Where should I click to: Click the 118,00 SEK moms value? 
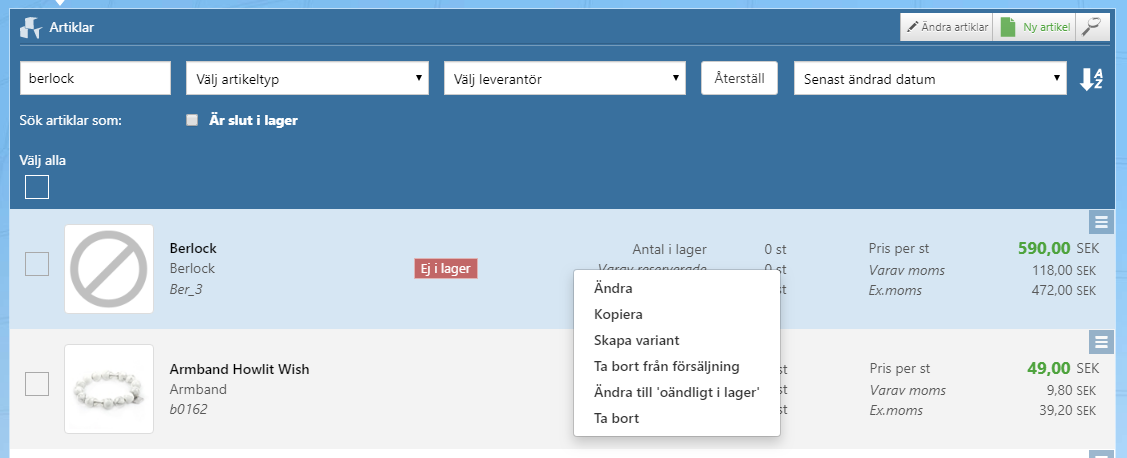click(x=1062, y=271)
